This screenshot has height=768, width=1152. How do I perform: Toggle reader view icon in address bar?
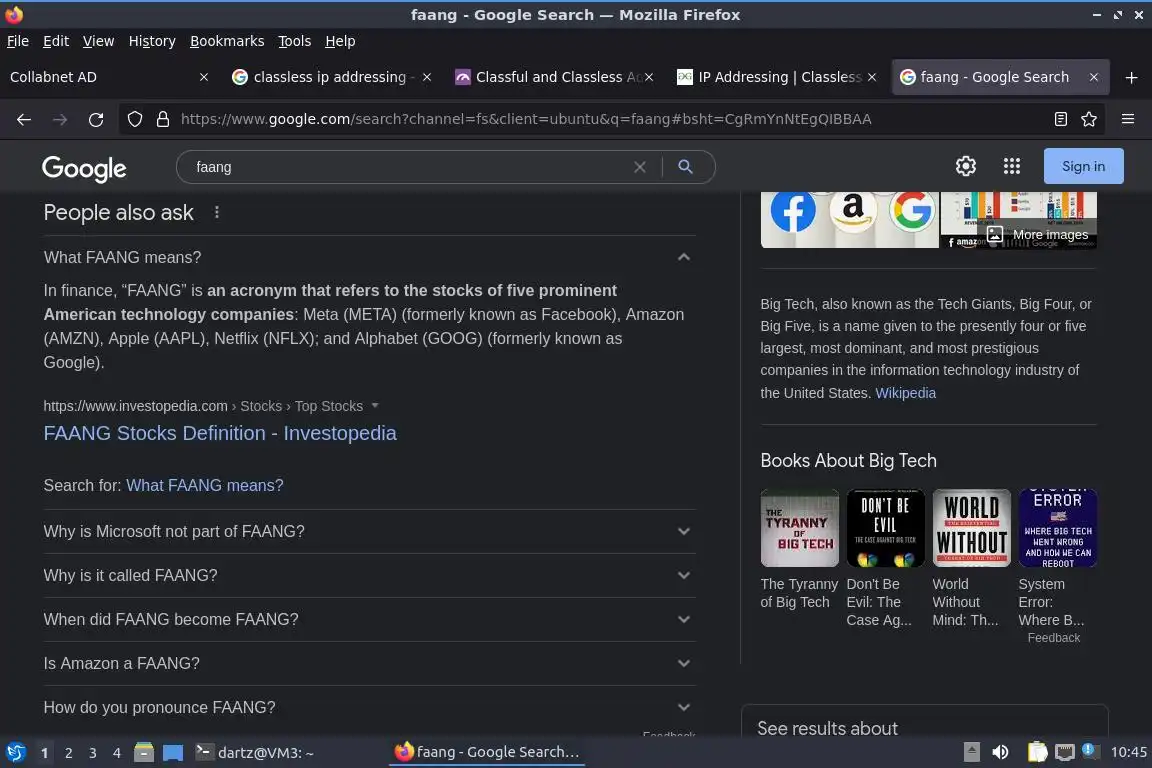tap(1060, 119)
